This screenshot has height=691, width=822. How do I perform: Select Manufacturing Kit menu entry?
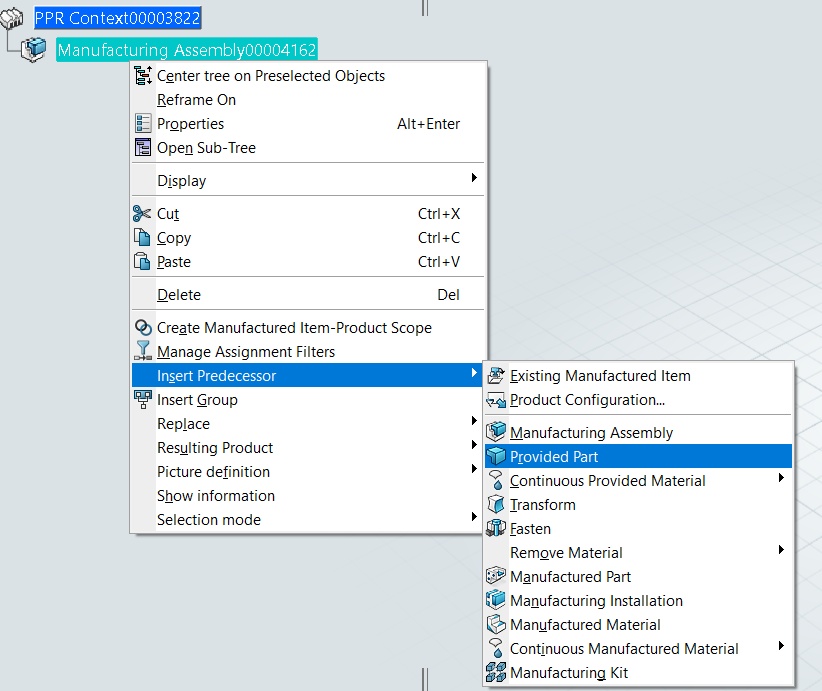click(638, 673)
